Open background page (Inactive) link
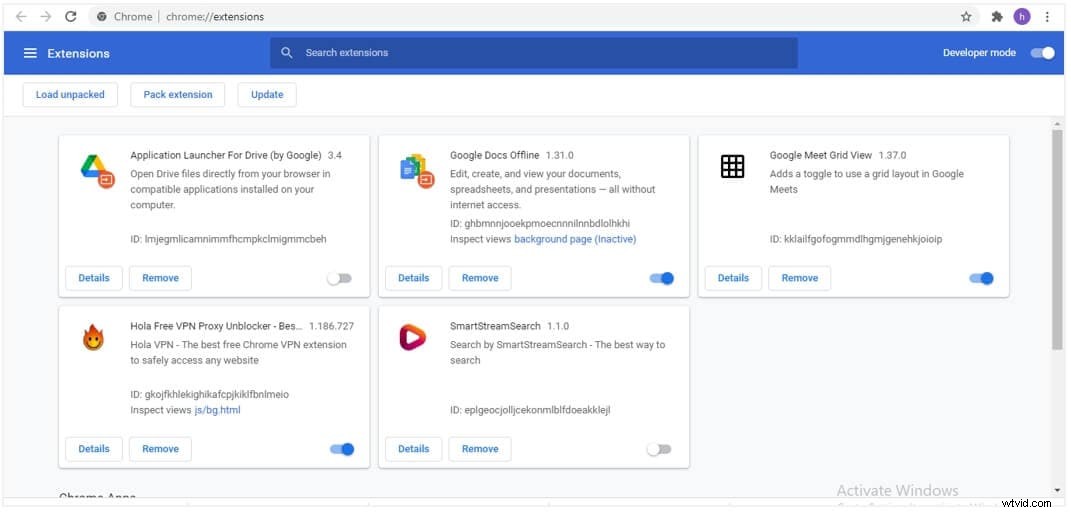Image resolution: width=1071 pixels, height=513 pixels. 575,239
